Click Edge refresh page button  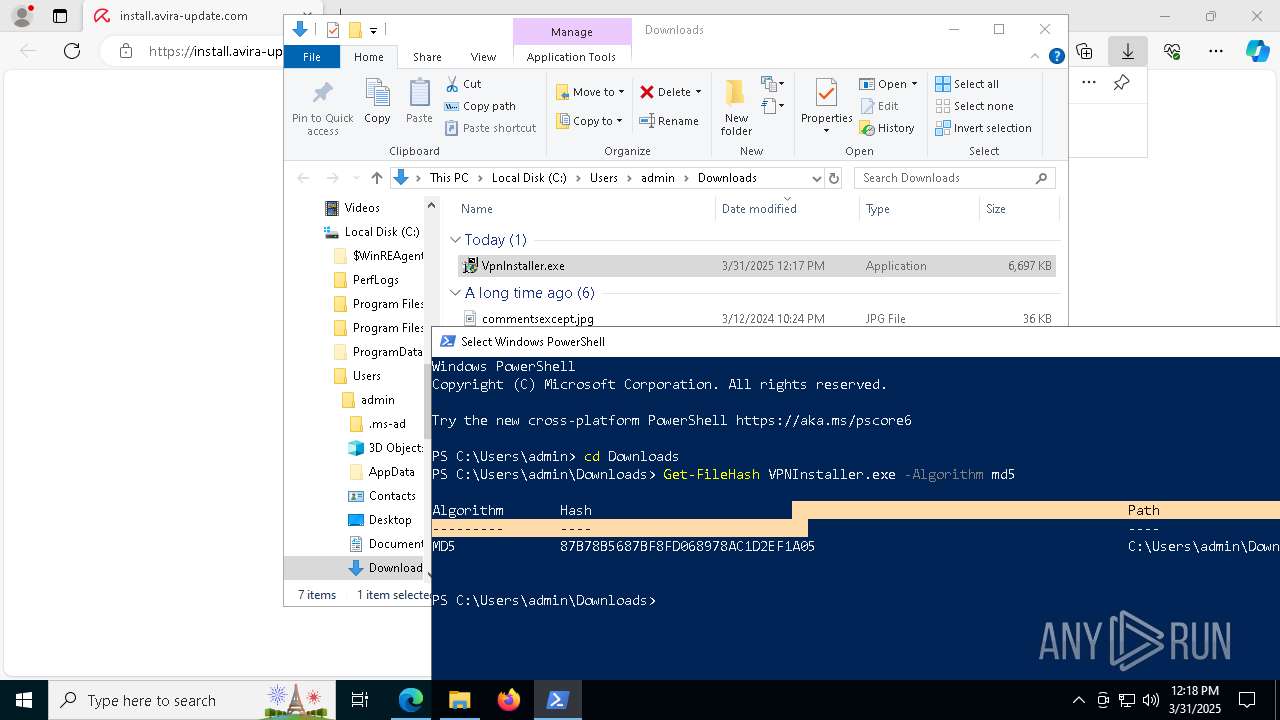(71, 51)
